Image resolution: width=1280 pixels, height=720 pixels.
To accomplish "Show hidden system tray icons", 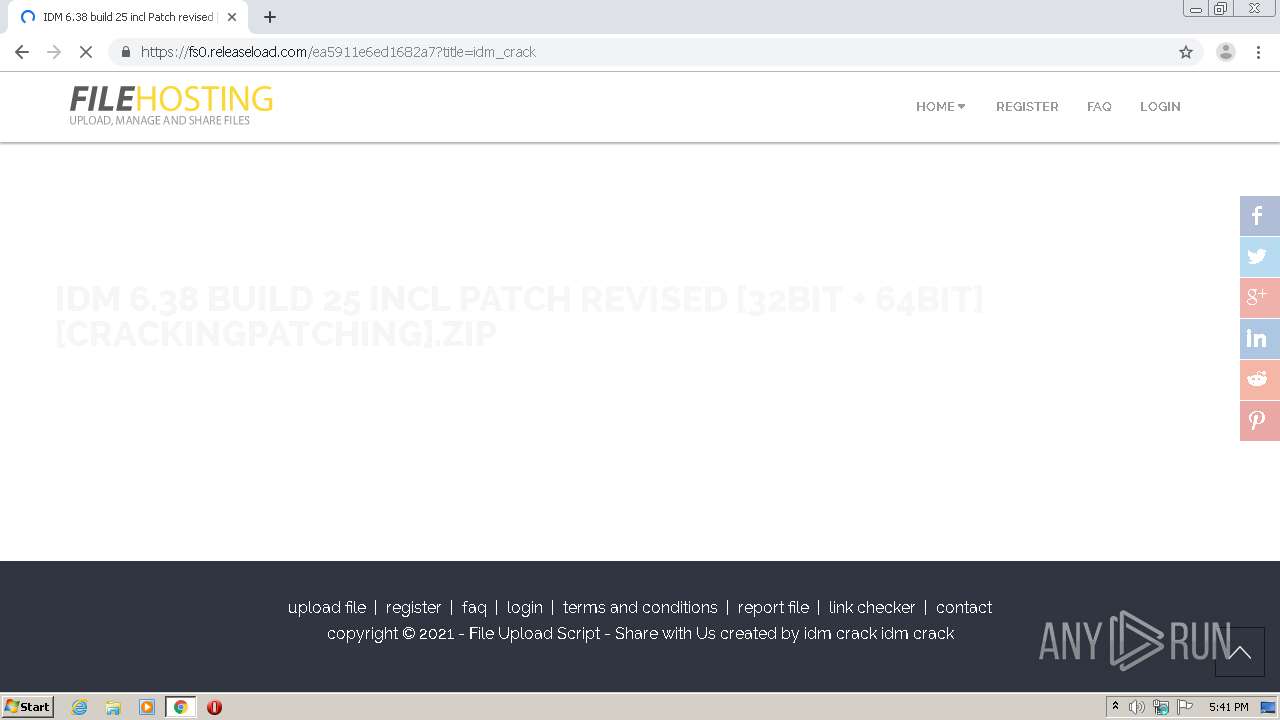I will pyautogui.click(x=1115, y=707).
